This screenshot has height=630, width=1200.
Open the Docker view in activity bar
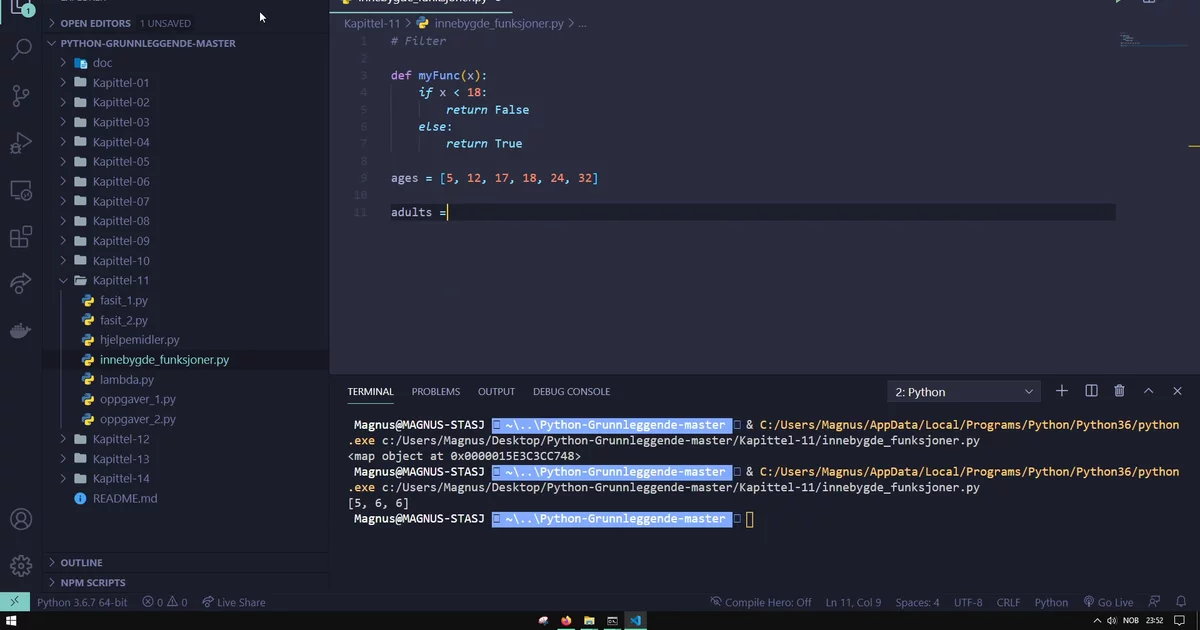tap(20, 331)
